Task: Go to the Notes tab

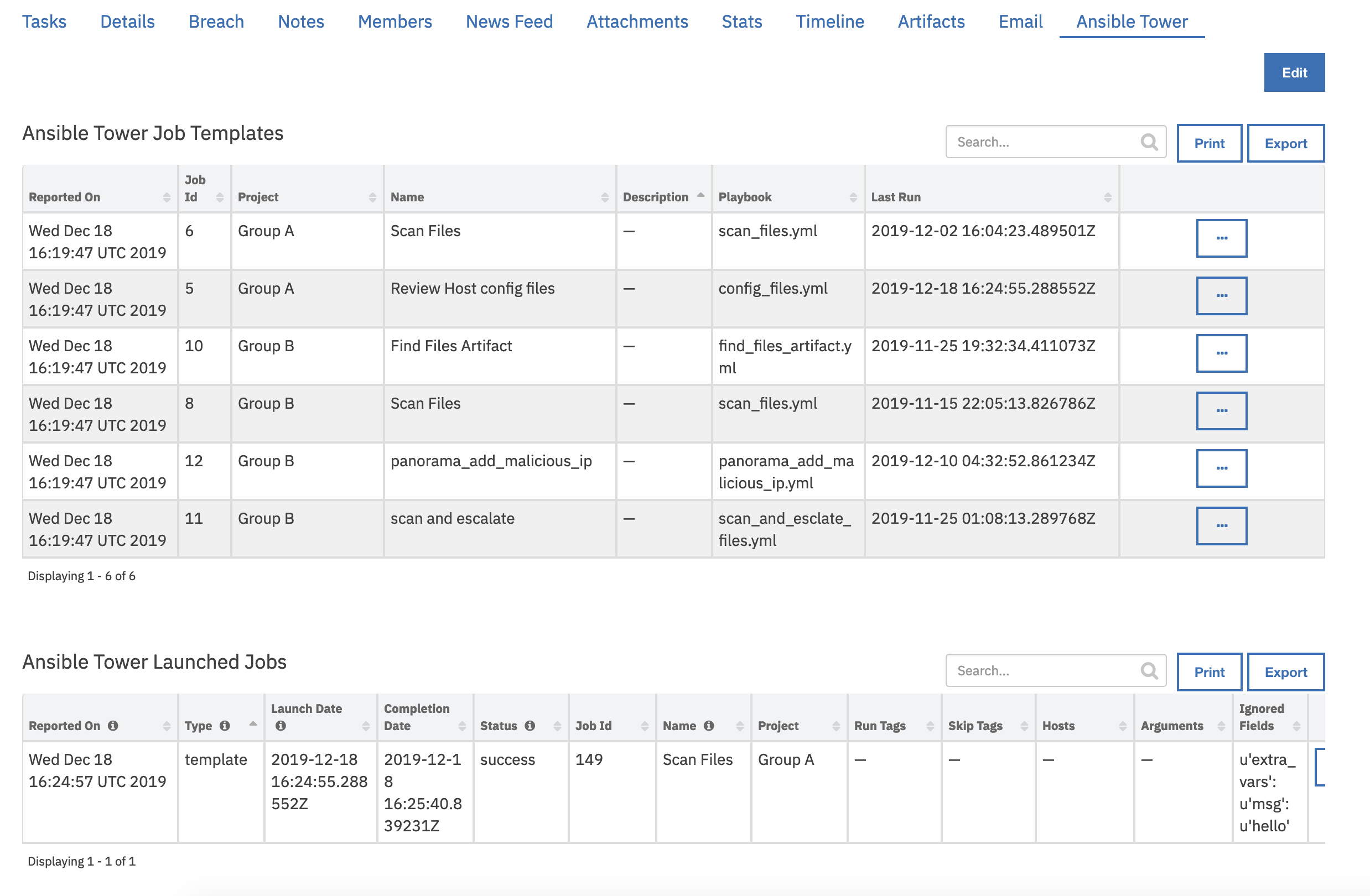Action: coord(301,21)
